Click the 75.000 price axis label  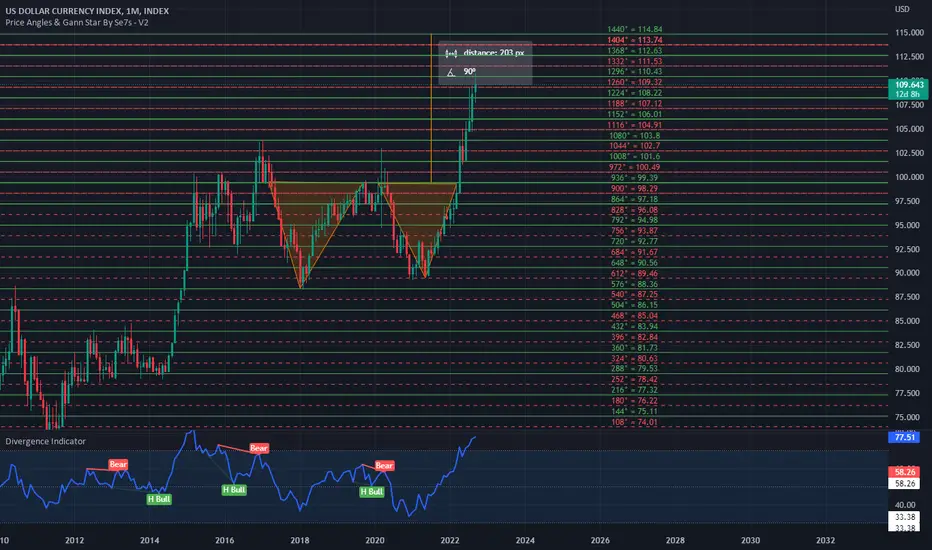coord(908,417)
